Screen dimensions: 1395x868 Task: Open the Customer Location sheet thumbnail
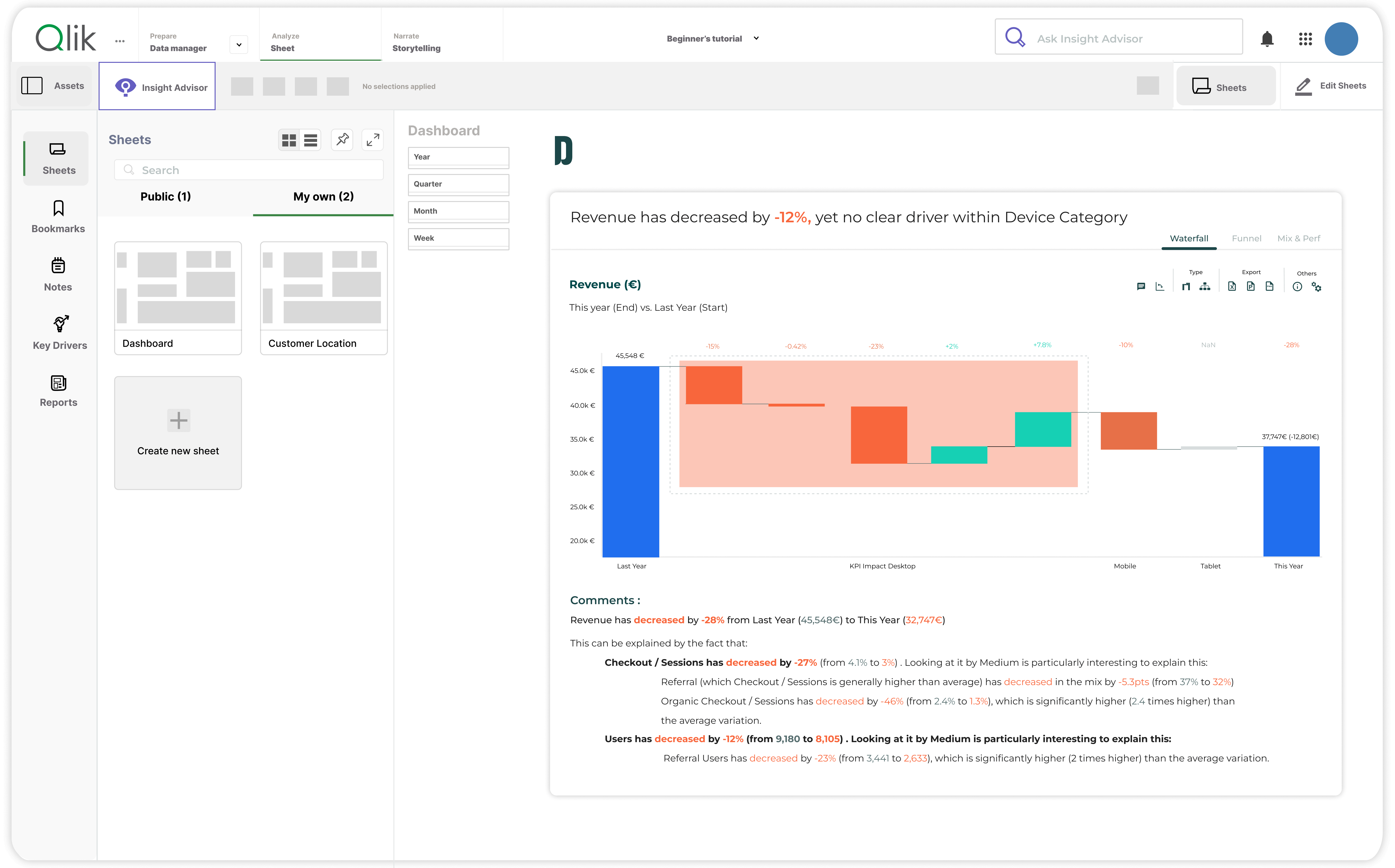tap(324, 298)
